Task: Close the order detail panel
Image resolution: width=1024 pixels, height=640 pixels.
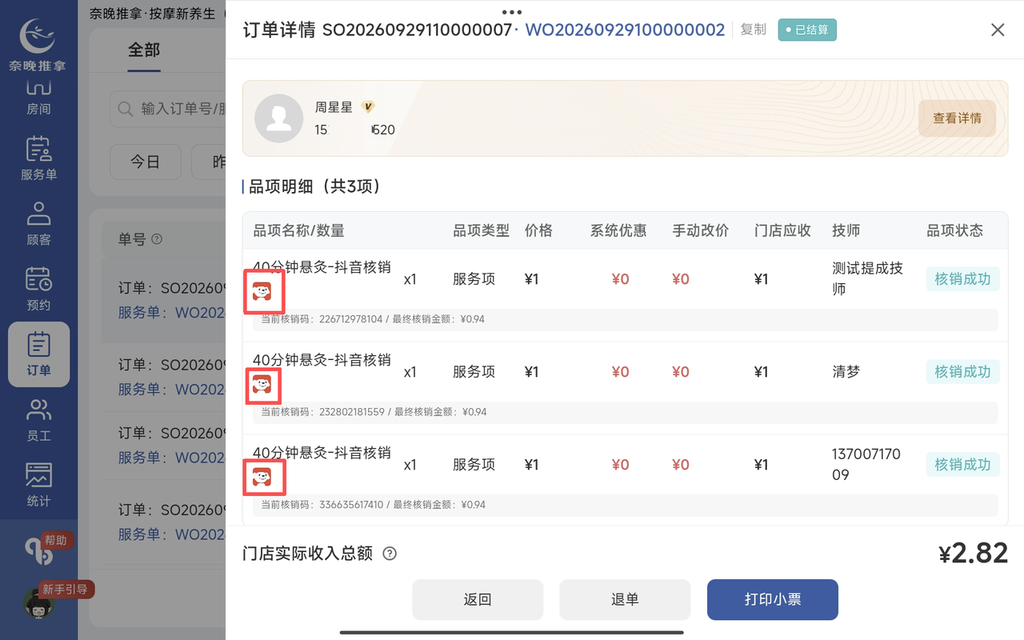Action: (x=997, y=30)
